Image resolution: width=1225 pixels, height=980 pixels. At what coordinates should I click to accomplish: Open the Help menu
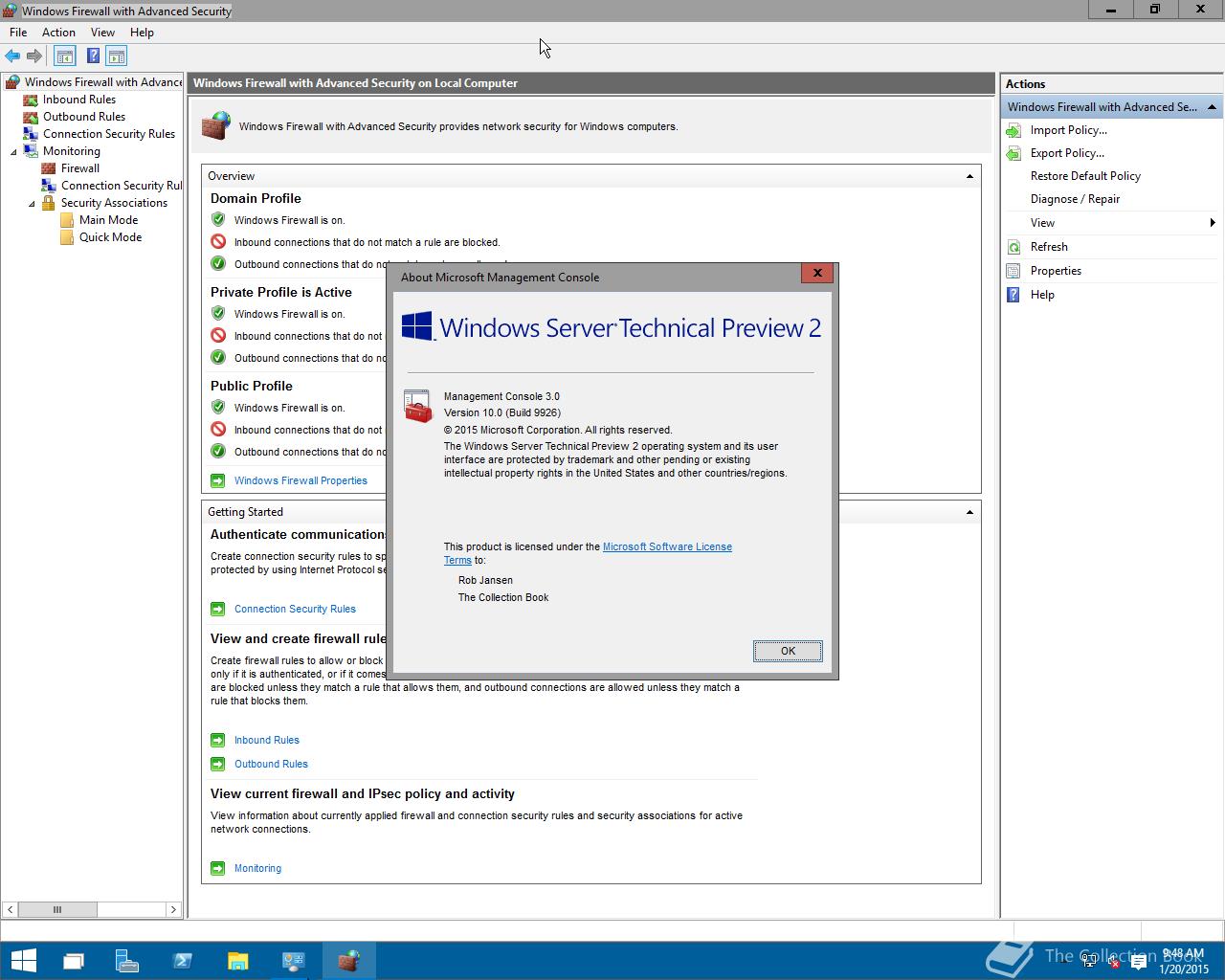tap(142, 33)
